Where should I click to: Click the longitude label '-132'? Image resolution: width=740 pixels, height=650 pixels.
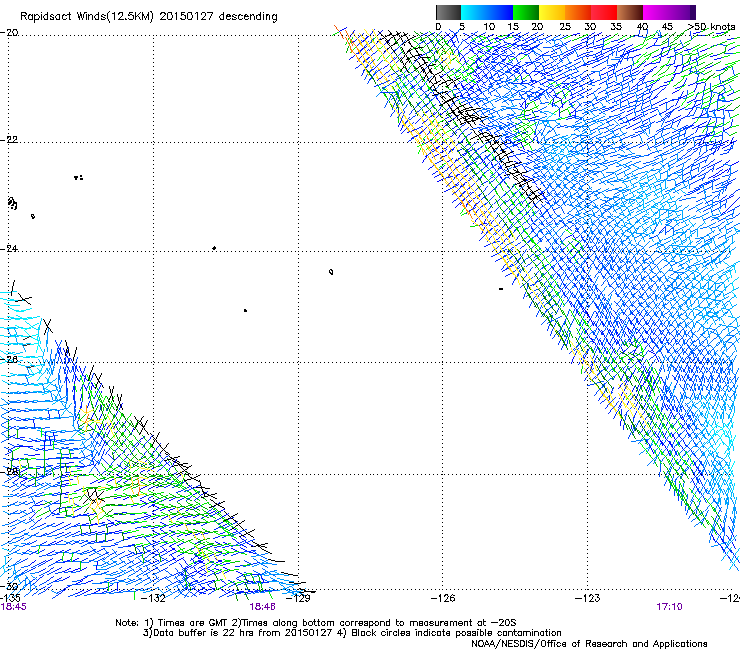154,598
